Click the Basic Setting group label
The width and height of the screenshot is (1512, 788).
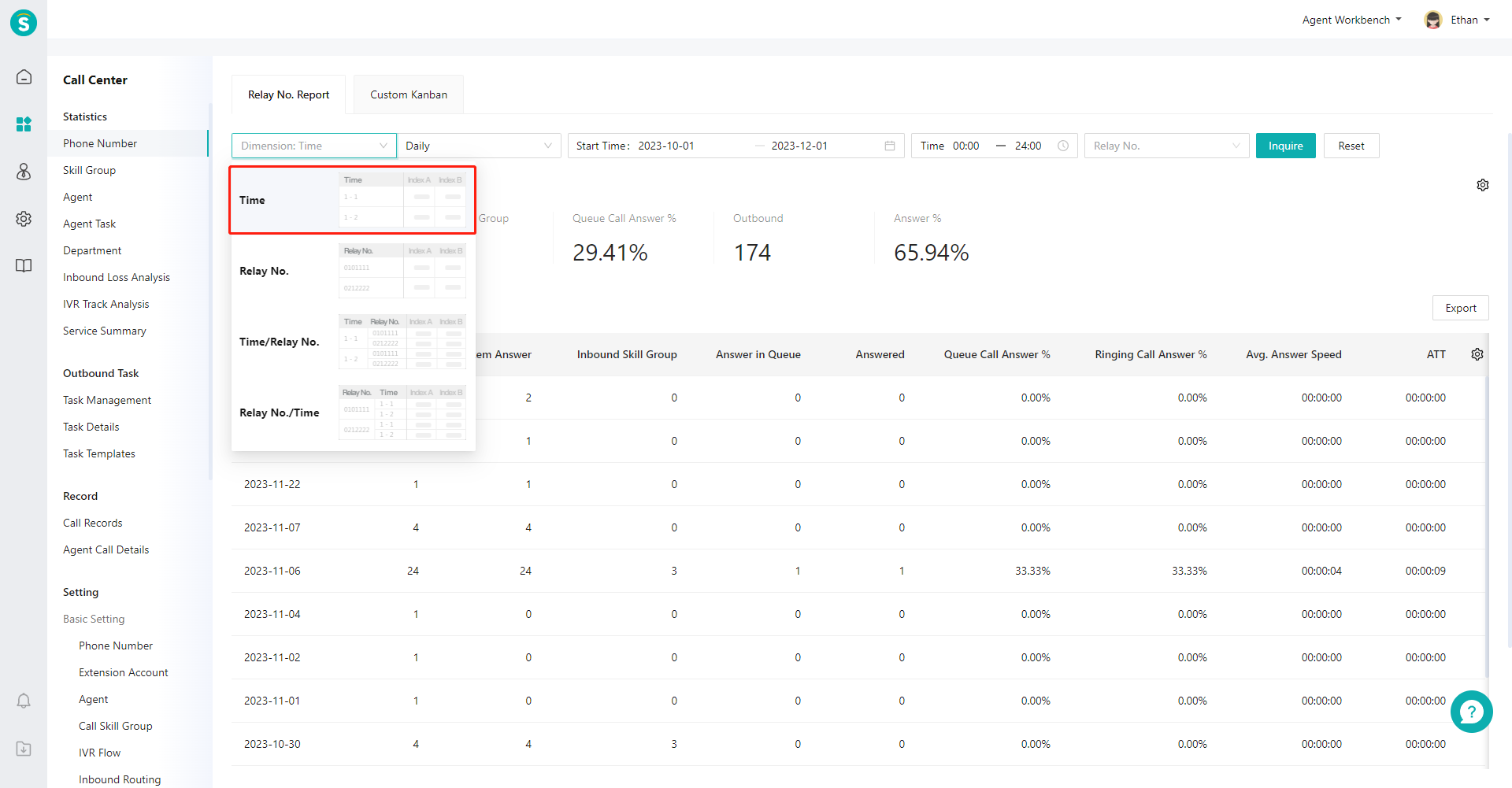pos(94,619)
